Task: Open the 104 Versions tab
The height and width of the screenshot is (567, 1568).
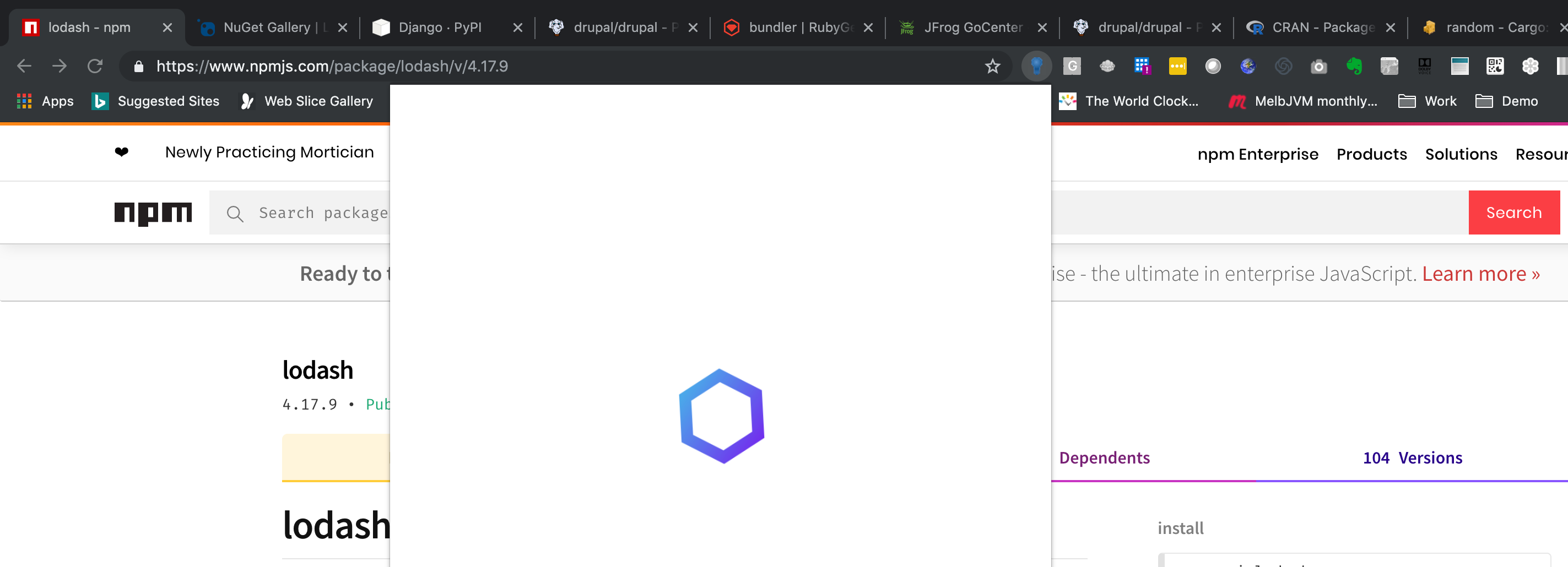Action: click(1412, 457)
